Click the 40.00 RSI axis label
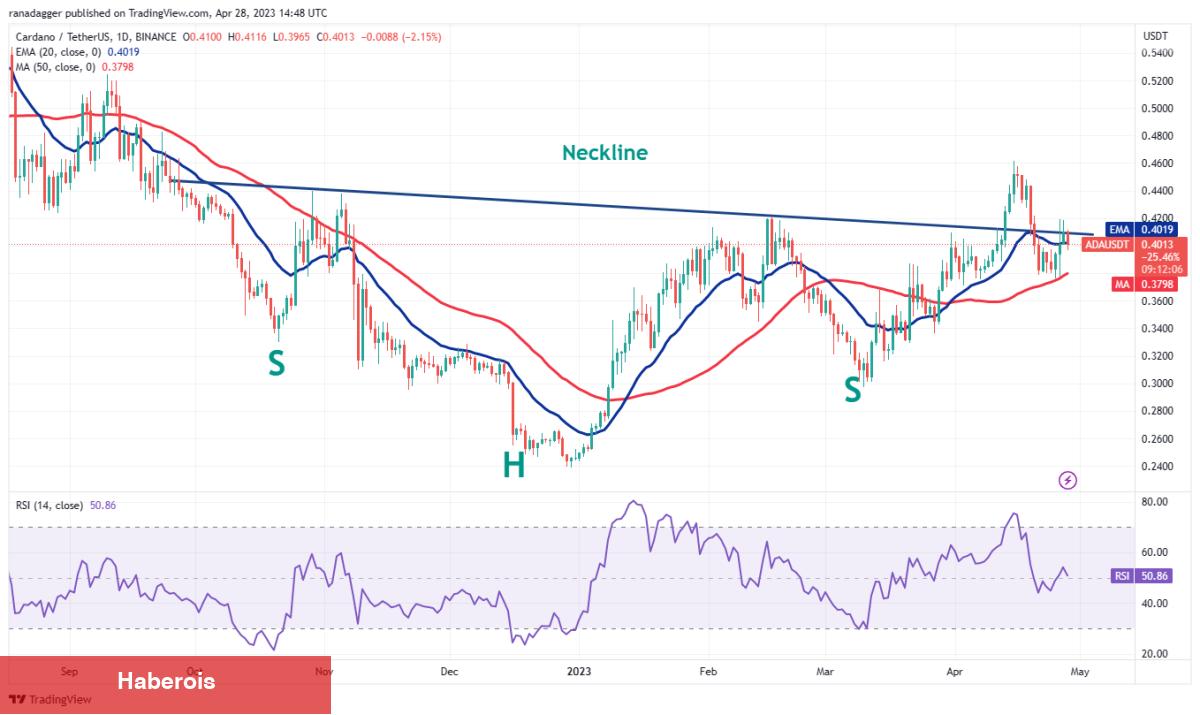 (1155, 603)
